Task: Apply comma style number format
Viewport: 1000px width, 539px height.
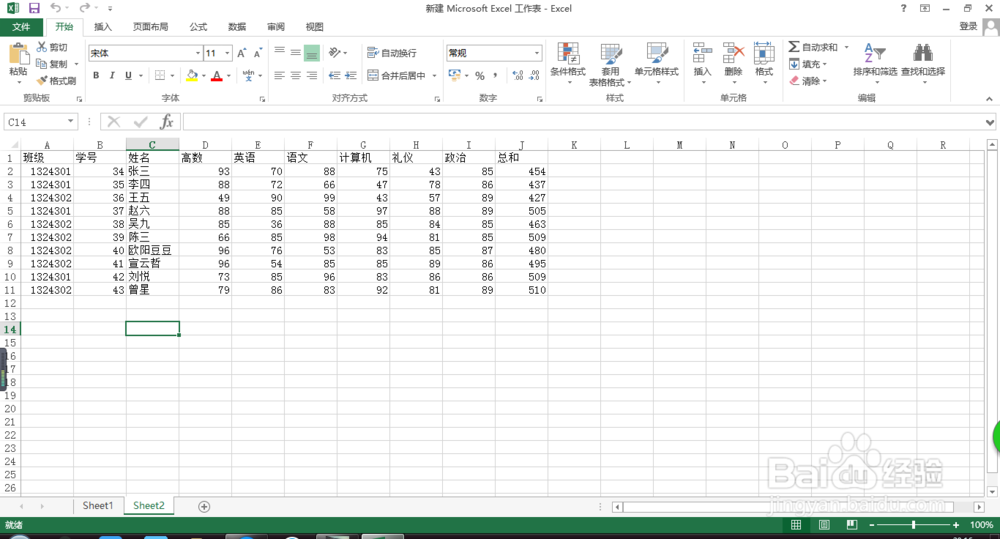Action: coord(496,75)
